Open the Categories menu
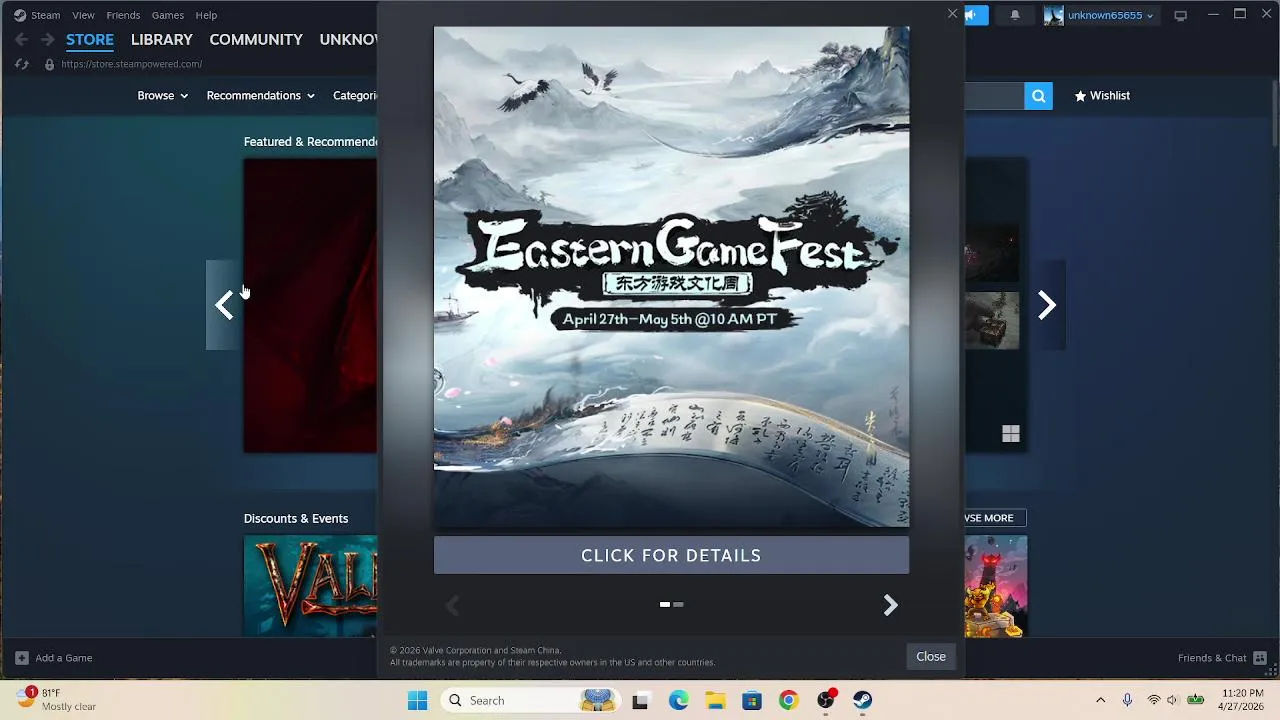This screenshot has height=720, width=1280. [355, 96]
